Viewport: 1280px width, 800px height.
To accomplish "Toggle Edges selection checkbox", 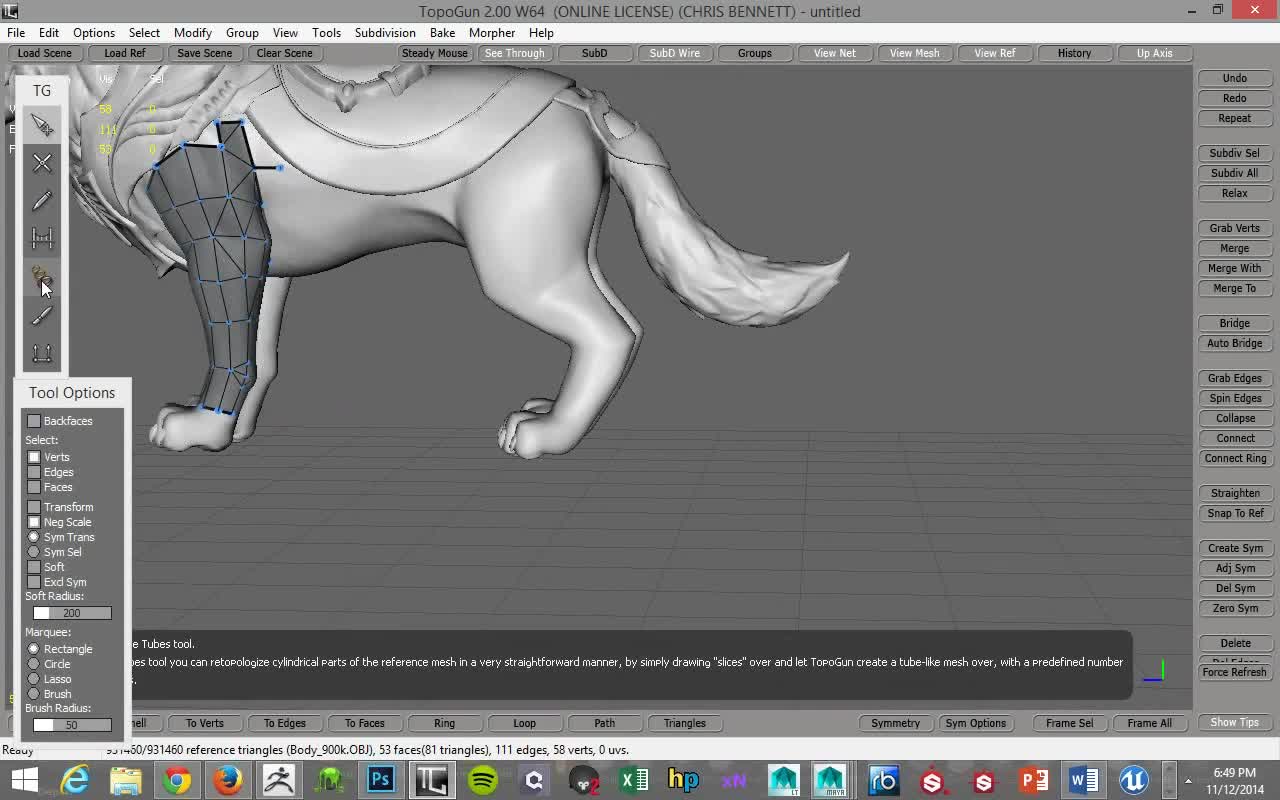I will coord(34,472).
